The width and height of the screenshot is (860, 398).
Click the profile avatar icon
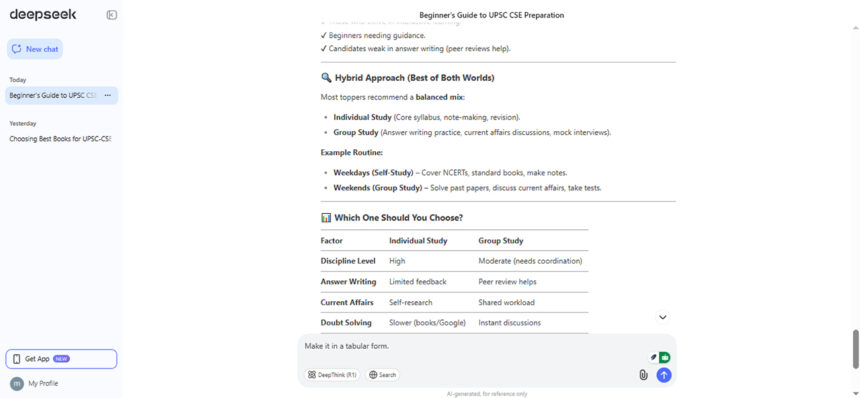(17, 384)
